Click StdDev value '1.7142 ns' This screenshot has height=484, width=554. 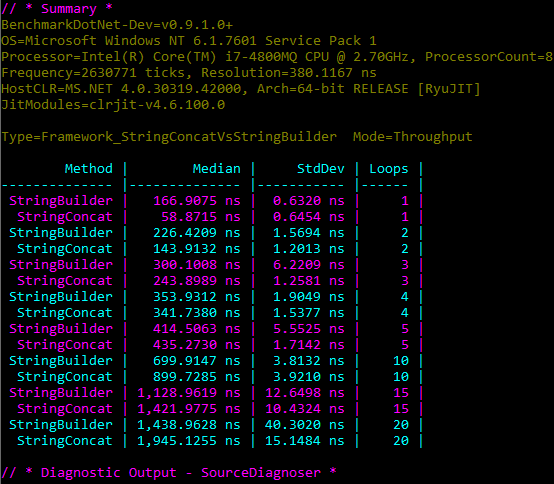(308, 345)
